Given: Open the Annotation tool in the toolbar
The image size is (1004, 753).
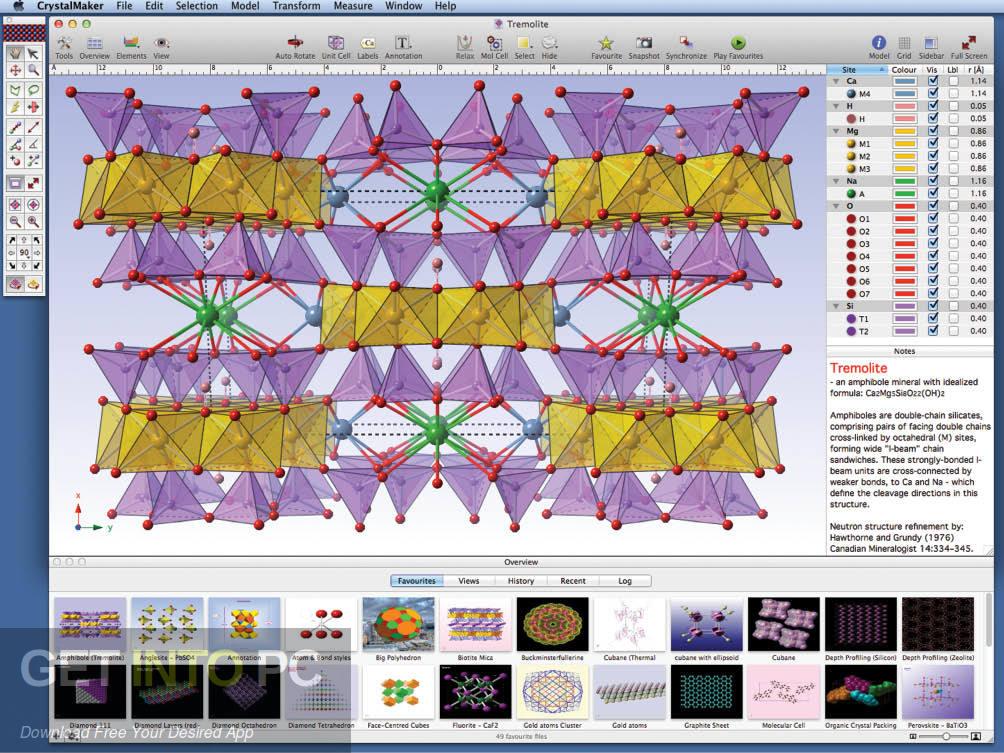Looking at the screenshot, I should coord(400,42).
